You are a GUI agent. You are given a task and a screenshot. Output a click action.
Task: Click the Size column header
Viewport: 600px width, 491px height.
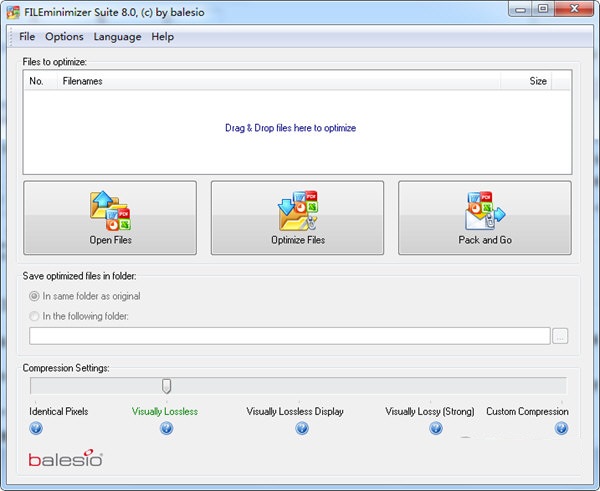[526, 81]
